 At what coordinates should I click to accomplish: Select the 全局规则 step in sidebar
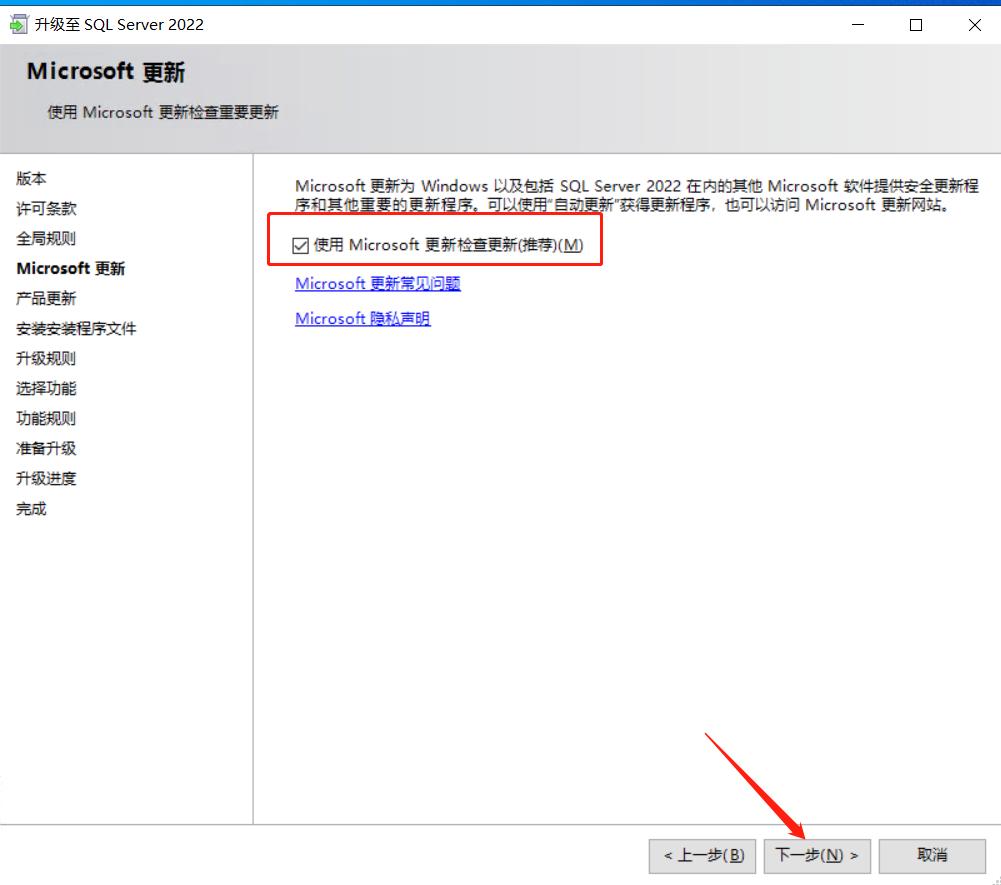46,238
